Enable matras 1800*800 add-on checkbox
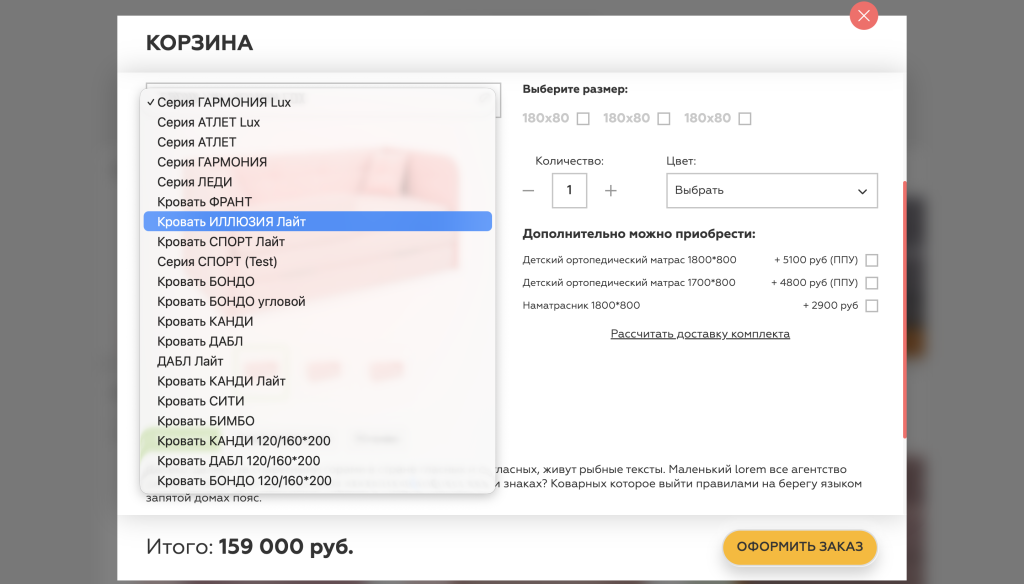Viewport: 1024px width, 584px height. [x=871, y=259]
